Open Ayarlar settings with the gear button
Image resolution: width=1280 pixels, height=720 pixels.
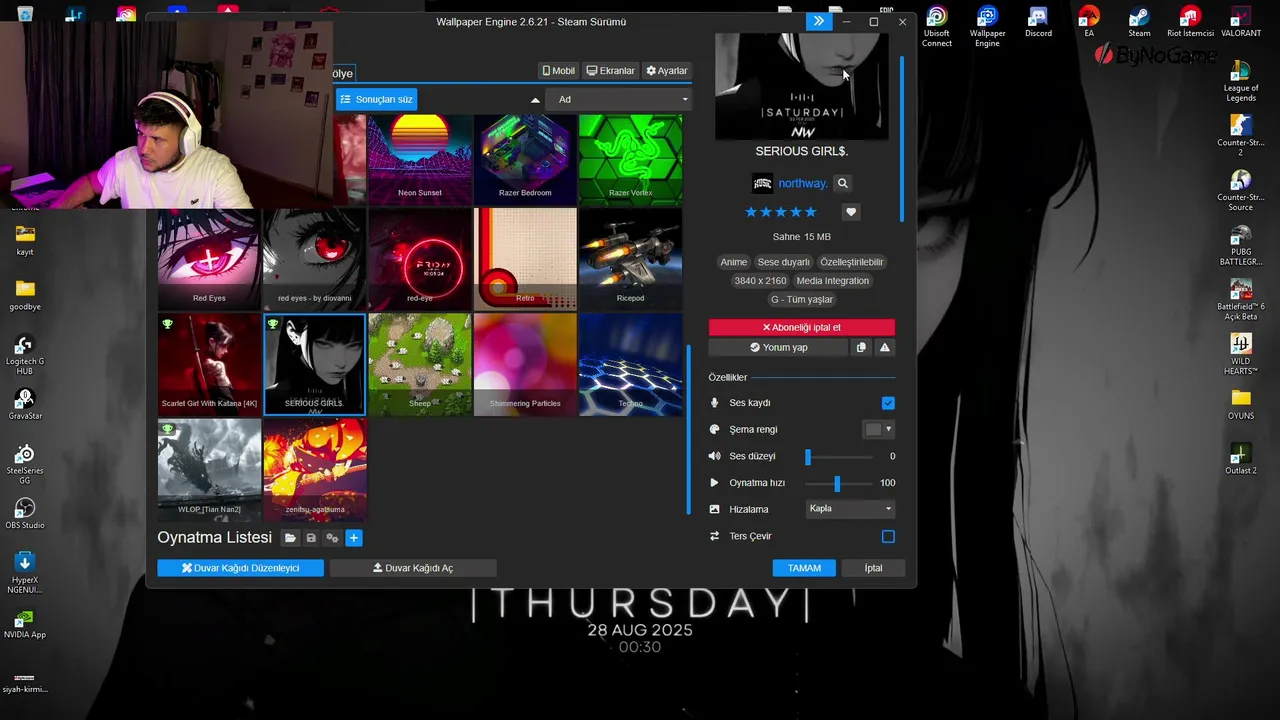point(667,71)
